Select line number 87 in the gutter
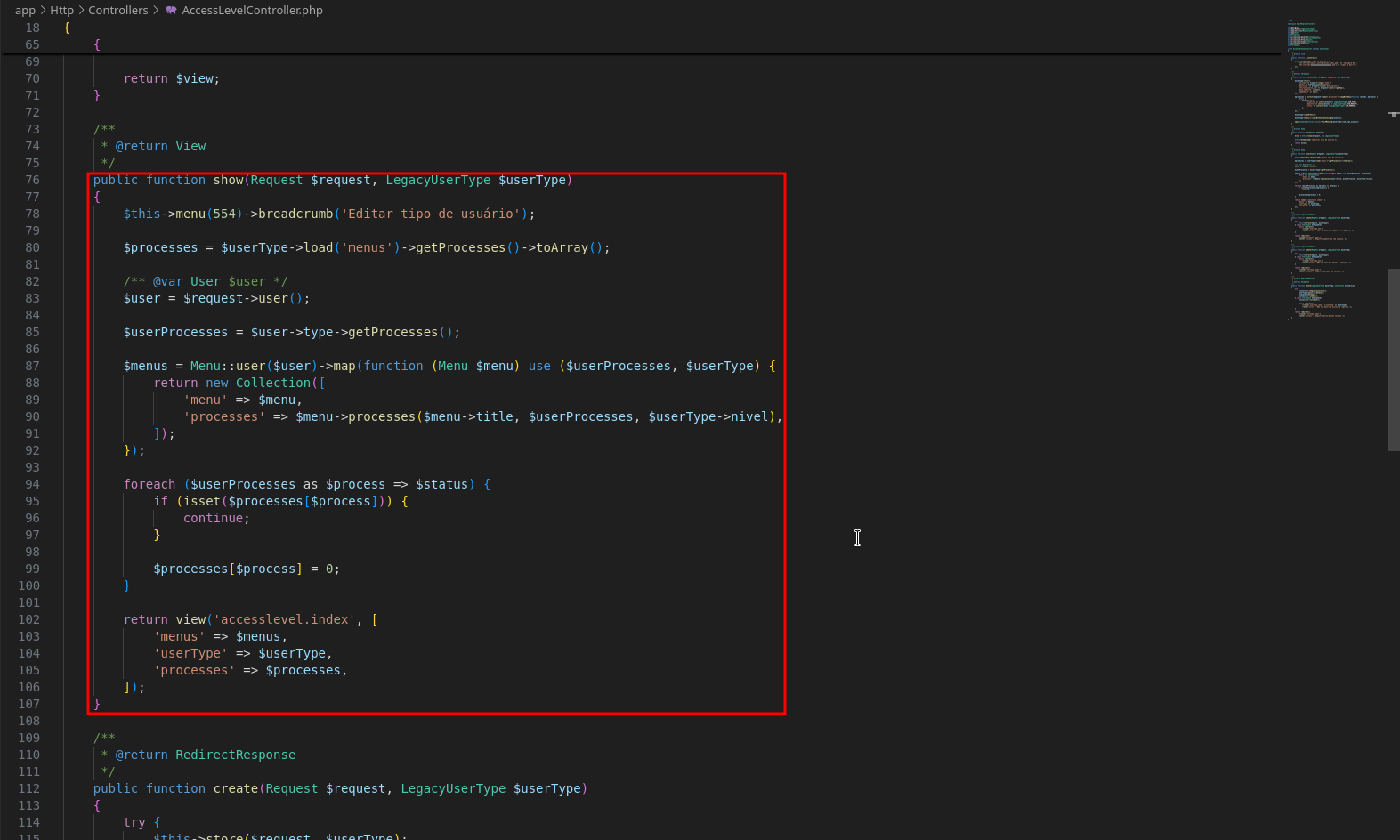The height and width of the screenshot is (840, 1400). coord(32,366)
